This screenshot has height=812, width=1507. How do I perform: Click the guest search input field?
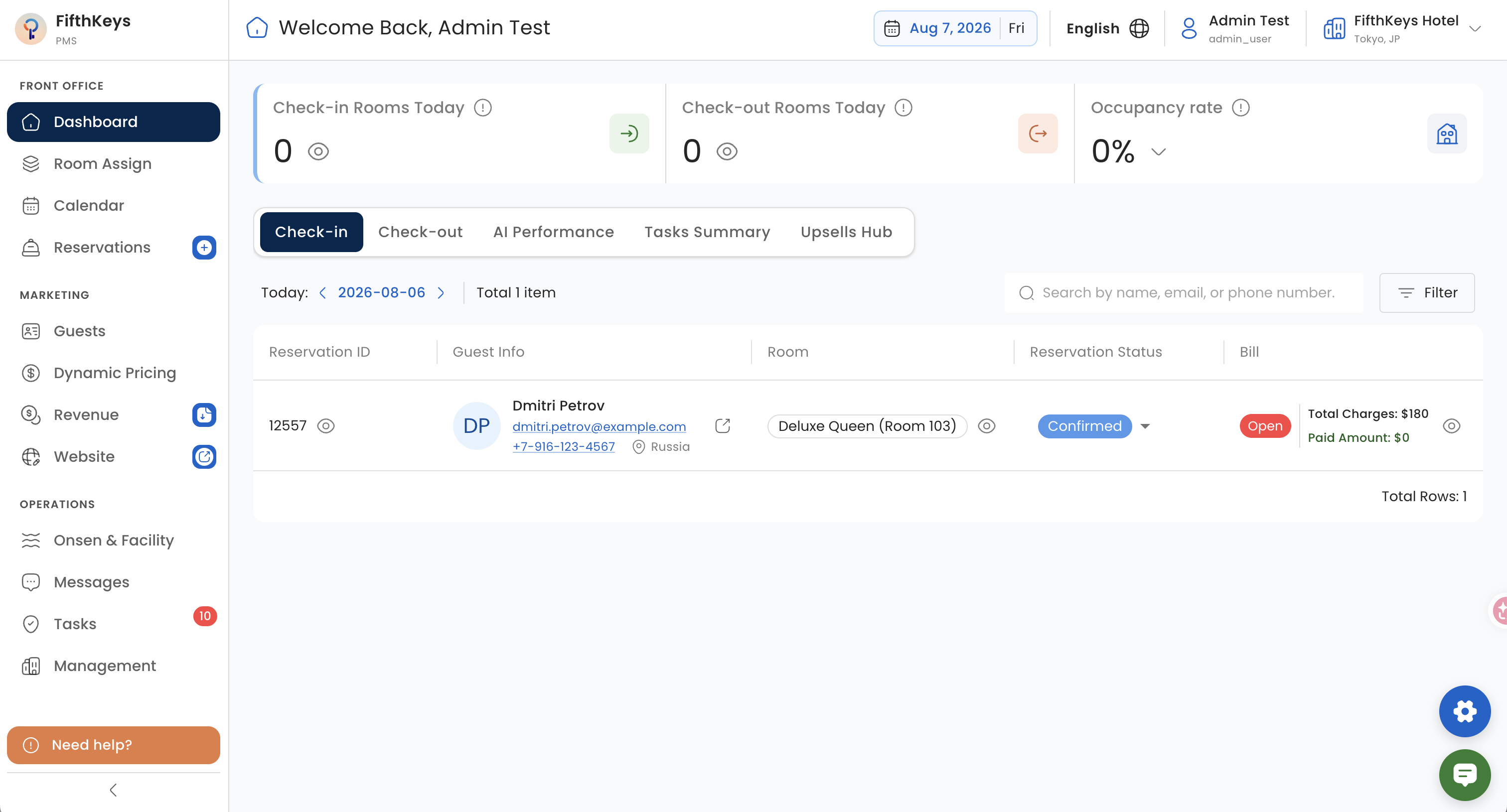point(1183,292)
